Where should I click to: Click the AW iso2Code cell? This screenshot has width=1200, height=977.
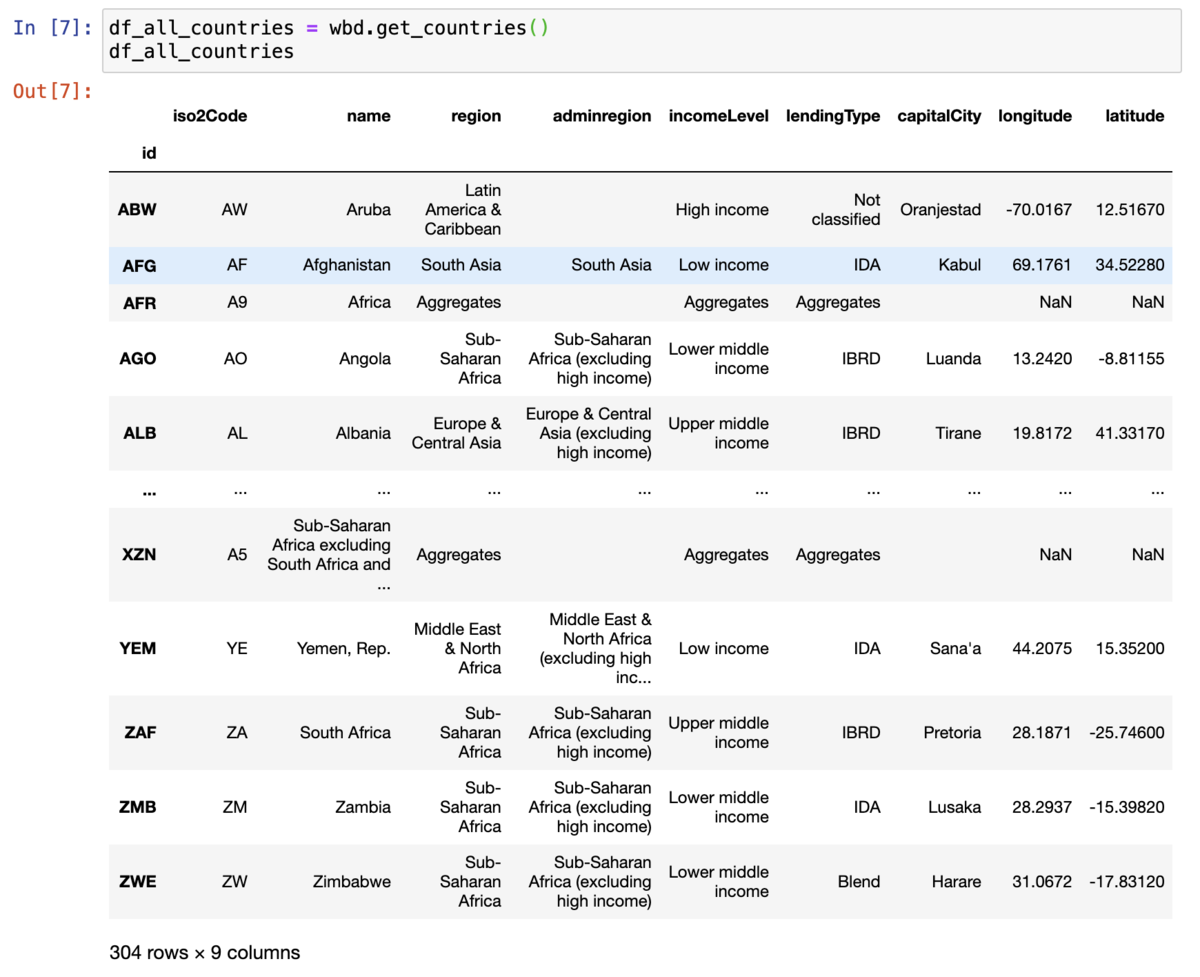(x=234, y=210)
